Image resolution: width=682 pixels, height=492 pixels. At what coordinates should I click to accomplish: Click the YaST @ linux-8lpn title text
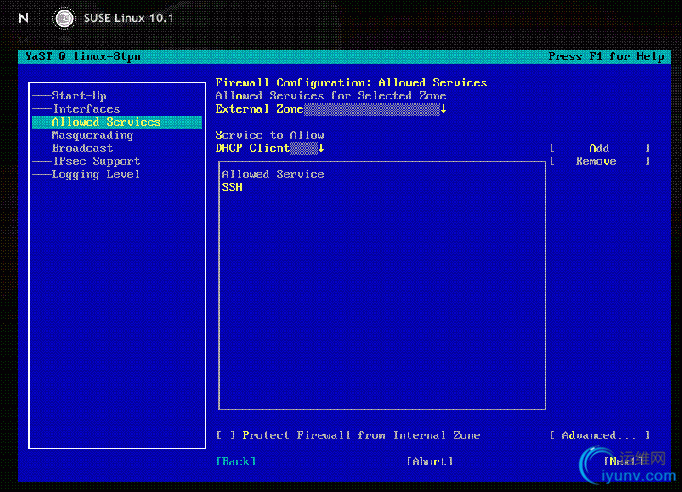[x=83, y=57]
